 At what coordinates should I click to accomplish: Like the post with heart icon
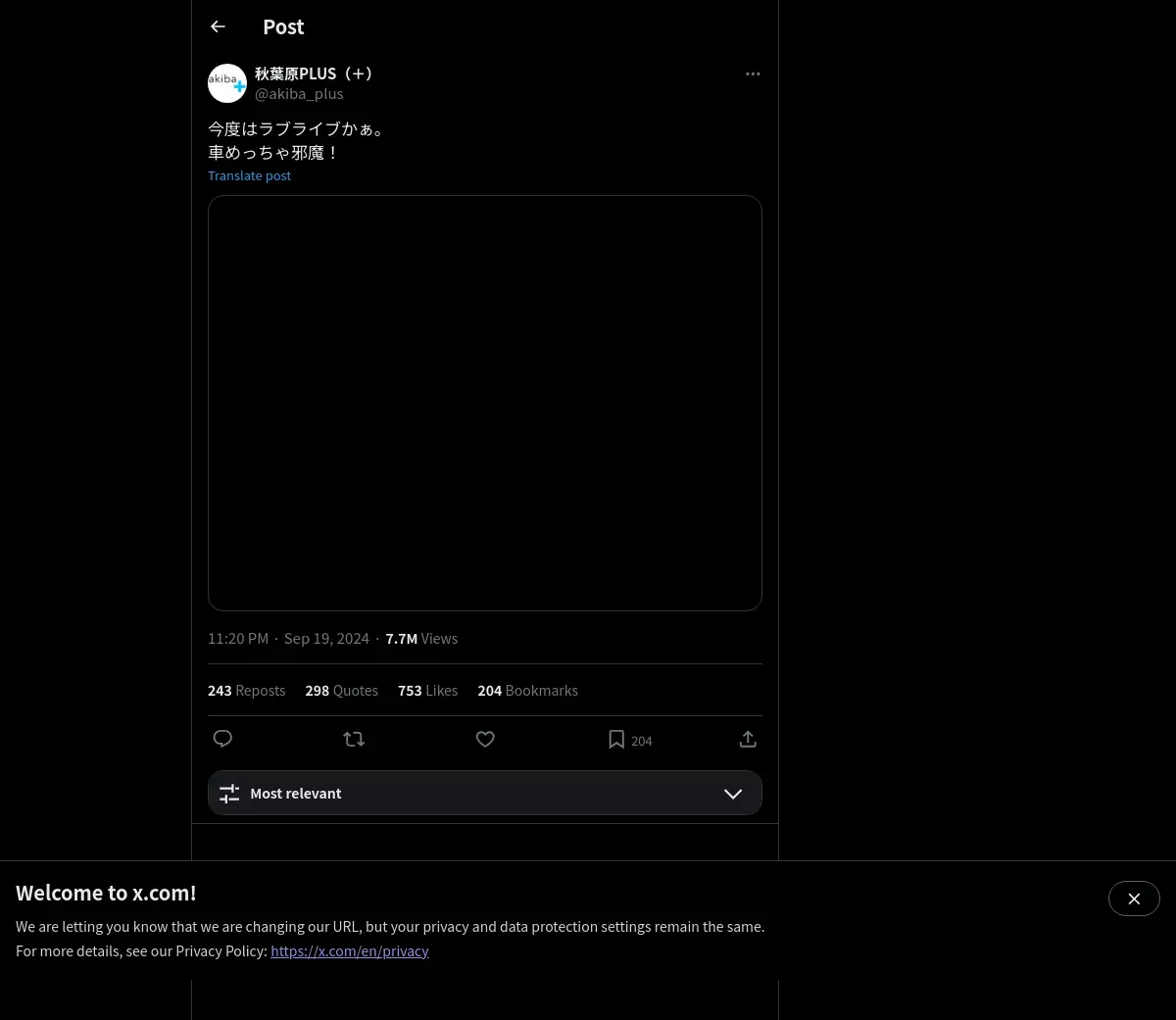485,739
